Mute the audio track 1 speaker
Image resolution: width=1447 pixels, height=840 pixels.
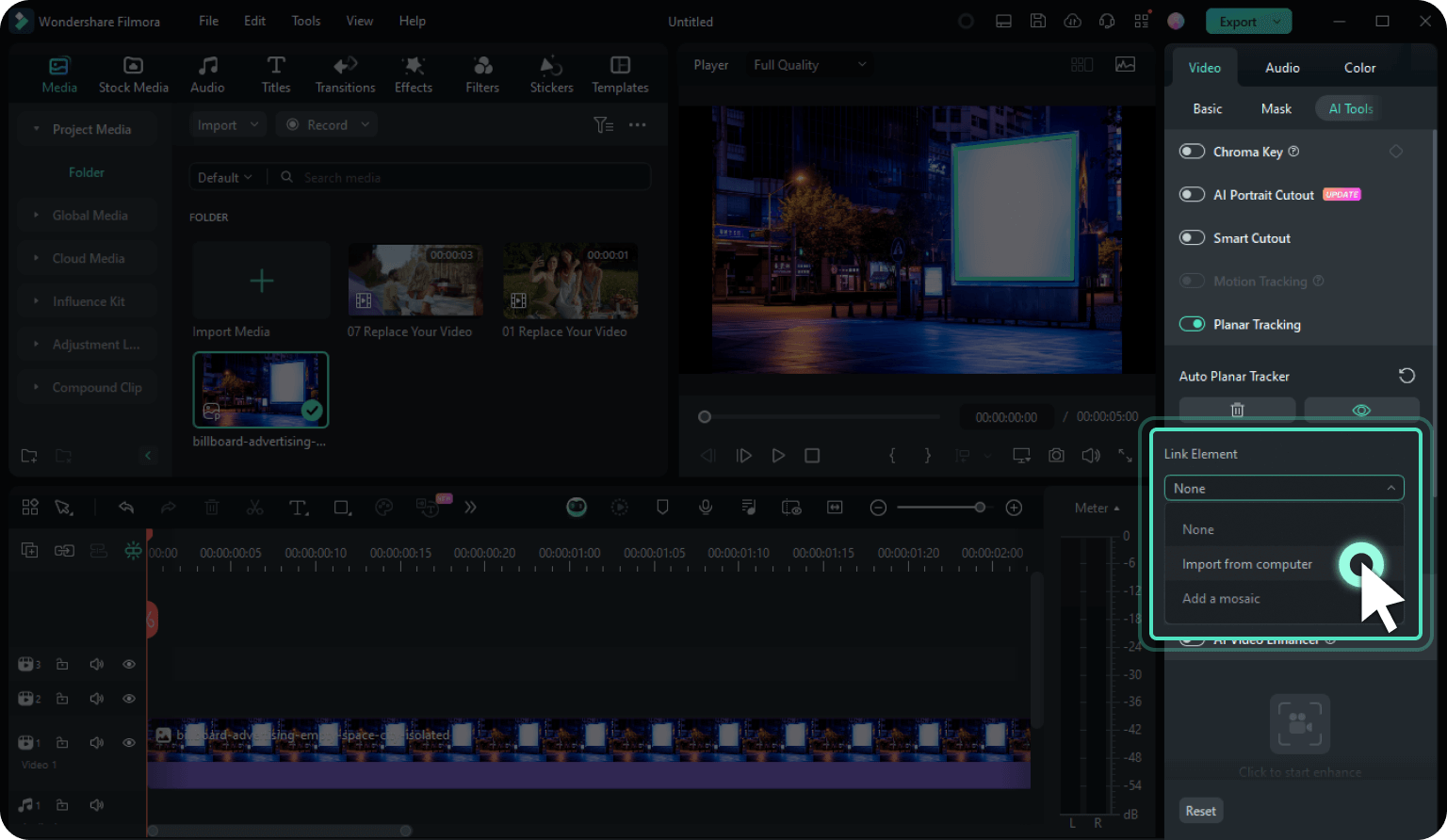96,805
